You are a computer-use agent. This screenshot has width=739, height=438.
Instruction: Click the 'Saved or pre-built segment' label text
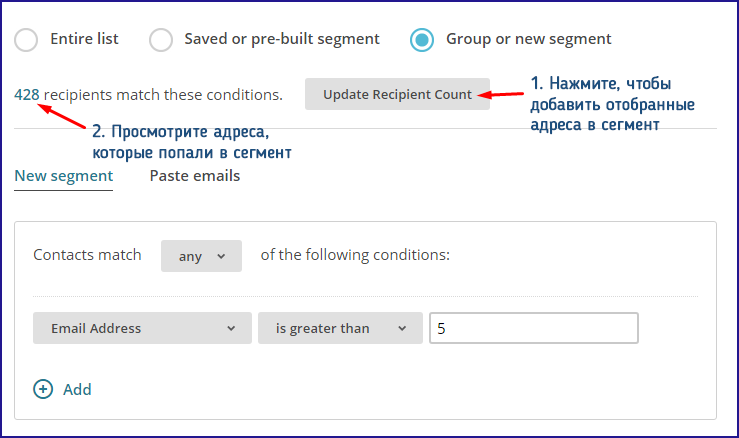(282, 39)
